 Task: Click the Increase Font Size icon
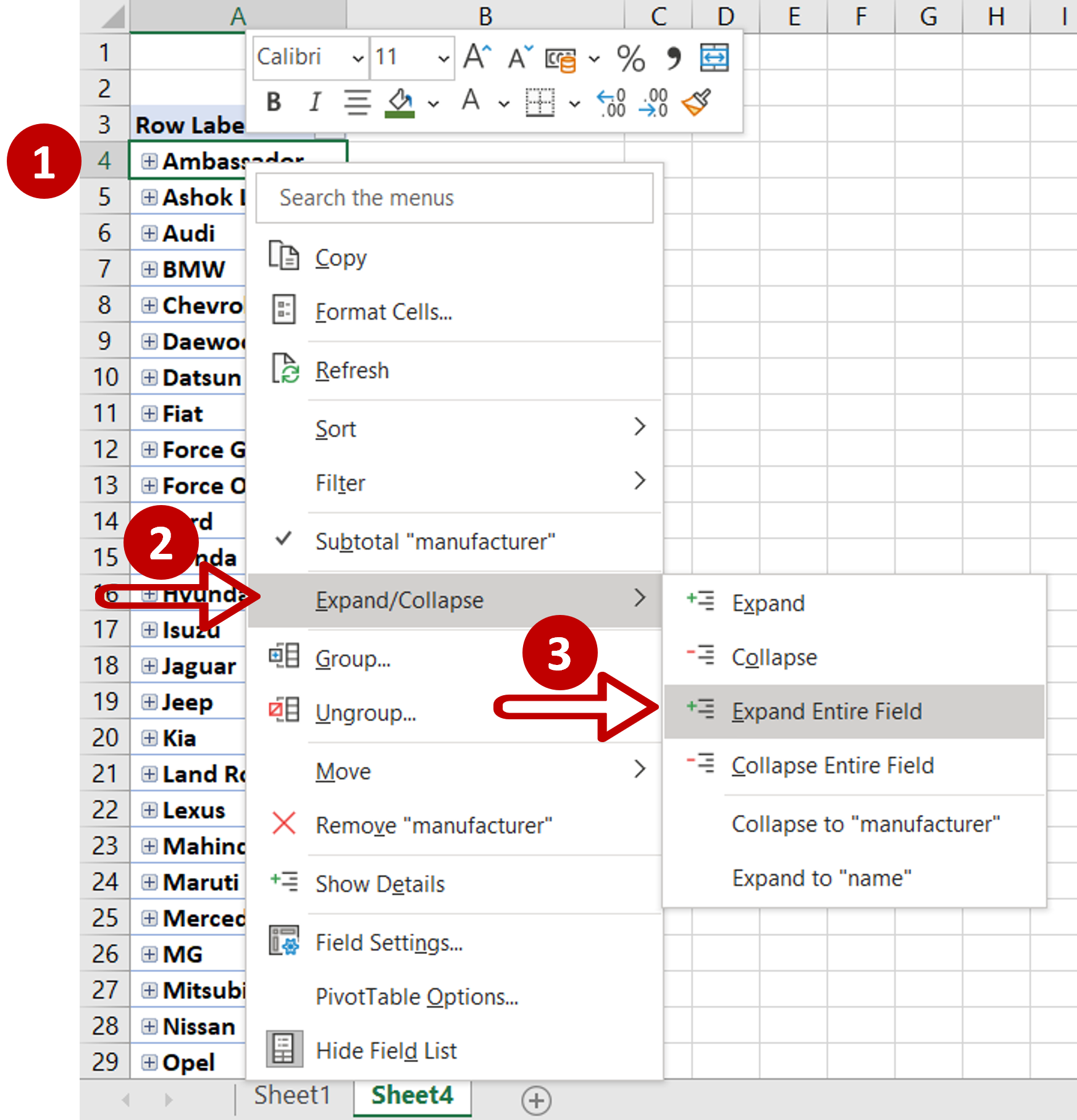click(477, 57)
